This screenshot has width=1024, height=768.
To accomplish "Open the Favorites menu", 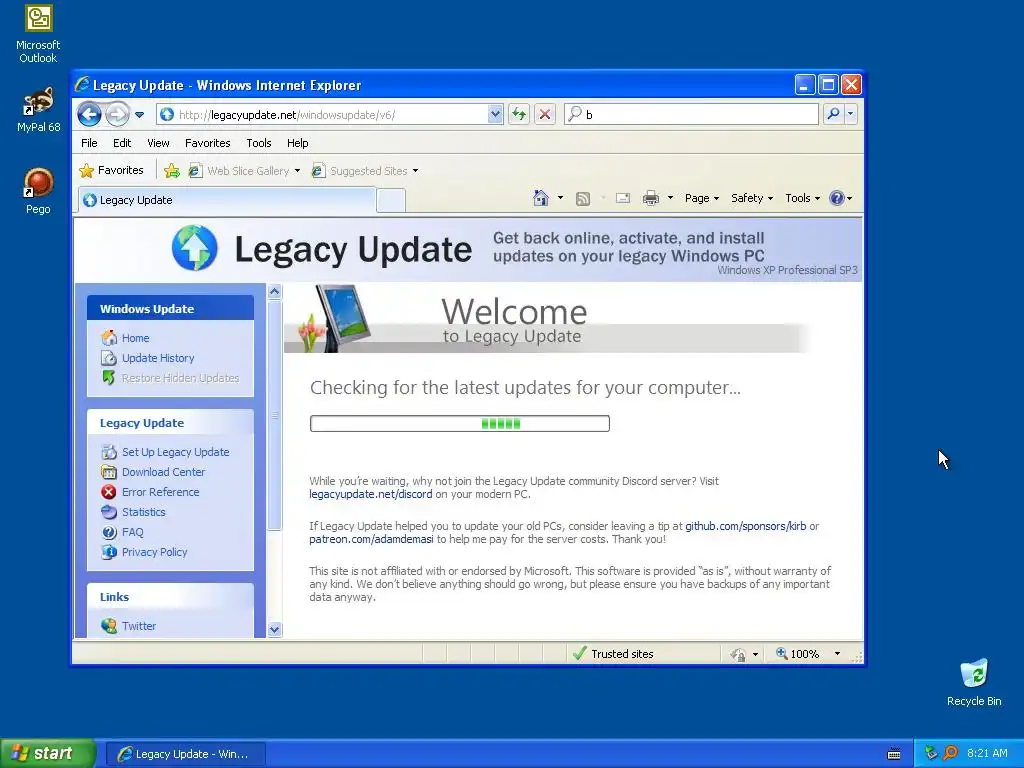I will point(208,143).
